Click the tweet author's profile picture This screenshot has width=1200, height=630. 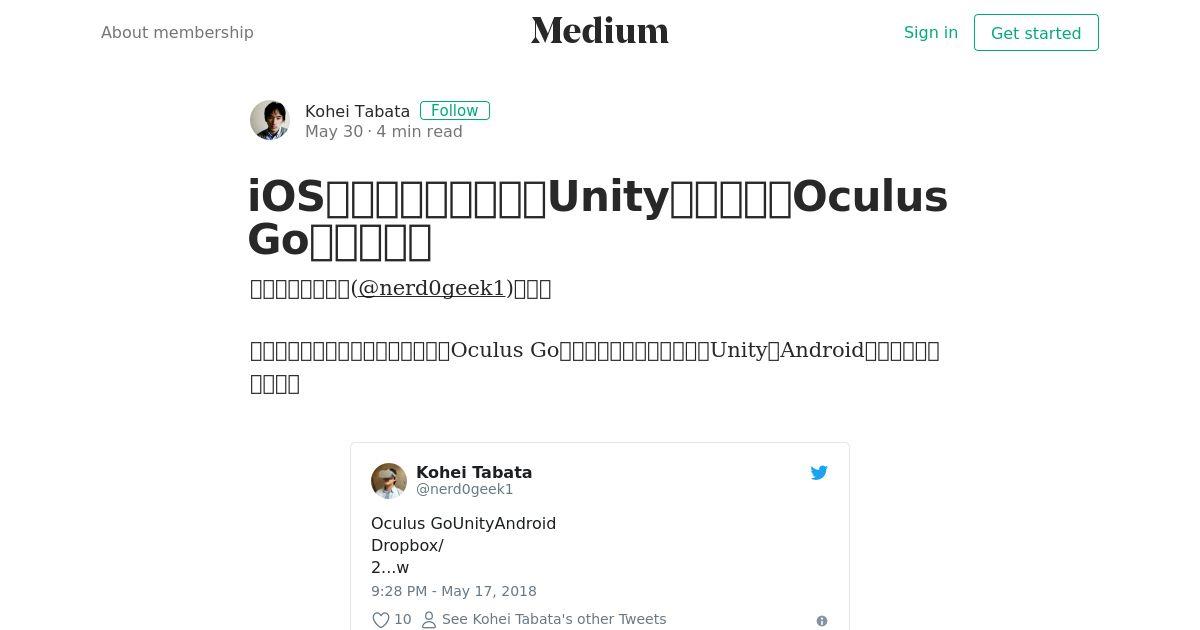[389, 481]
